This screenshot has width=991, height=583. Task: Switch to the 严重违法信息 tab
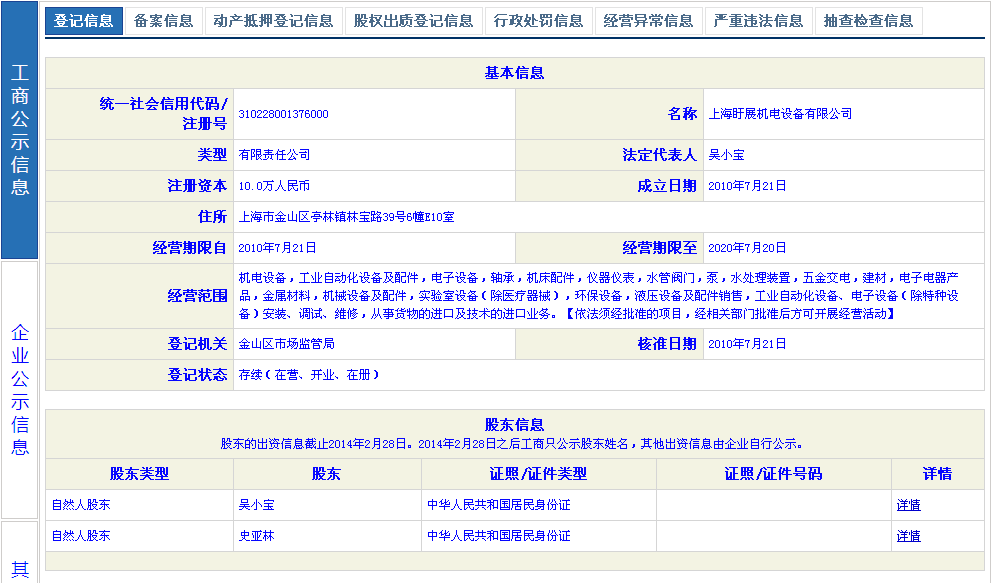pyautogui.click(x=758, y=21)
